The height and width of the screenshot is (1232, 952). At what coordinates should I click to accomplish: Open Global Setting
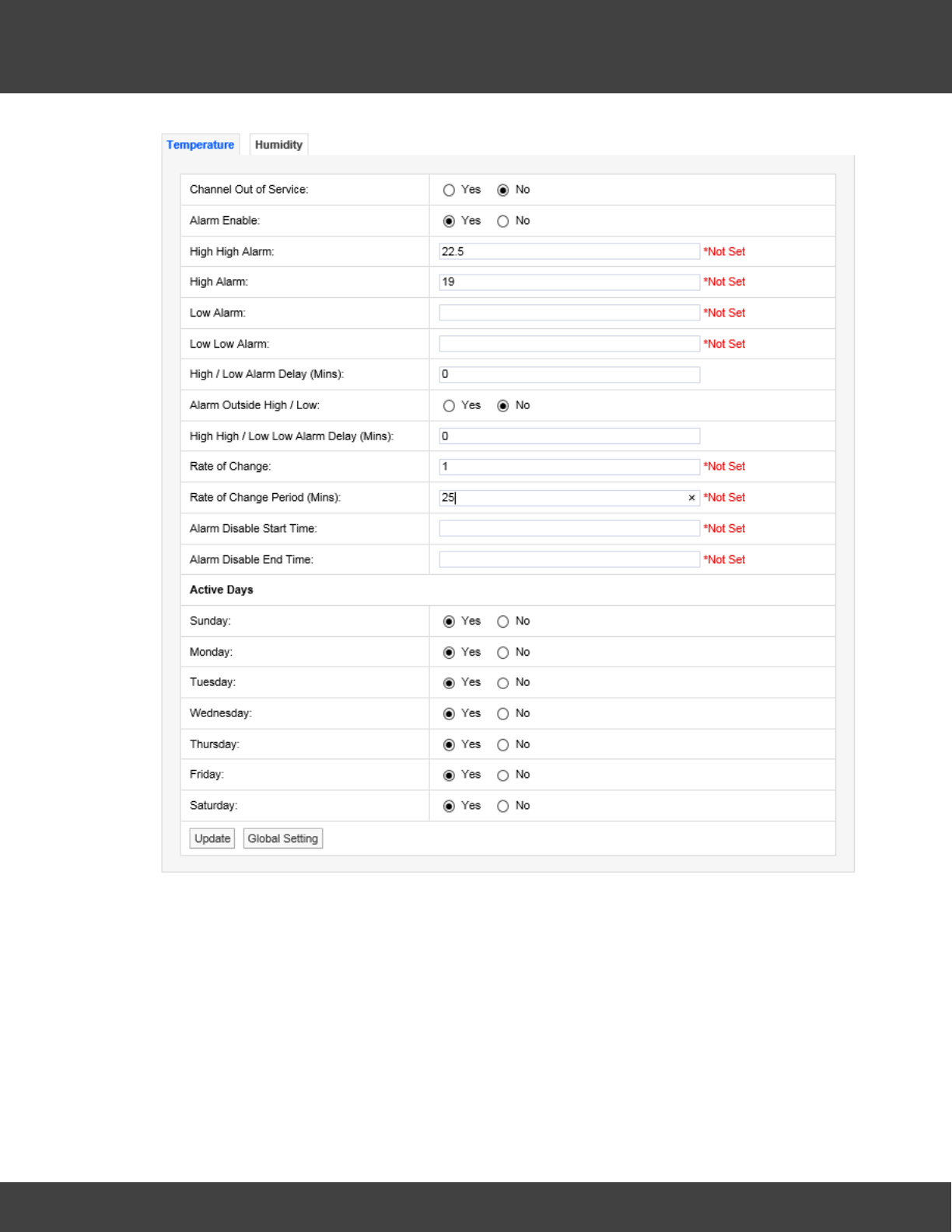pos(282,838)
